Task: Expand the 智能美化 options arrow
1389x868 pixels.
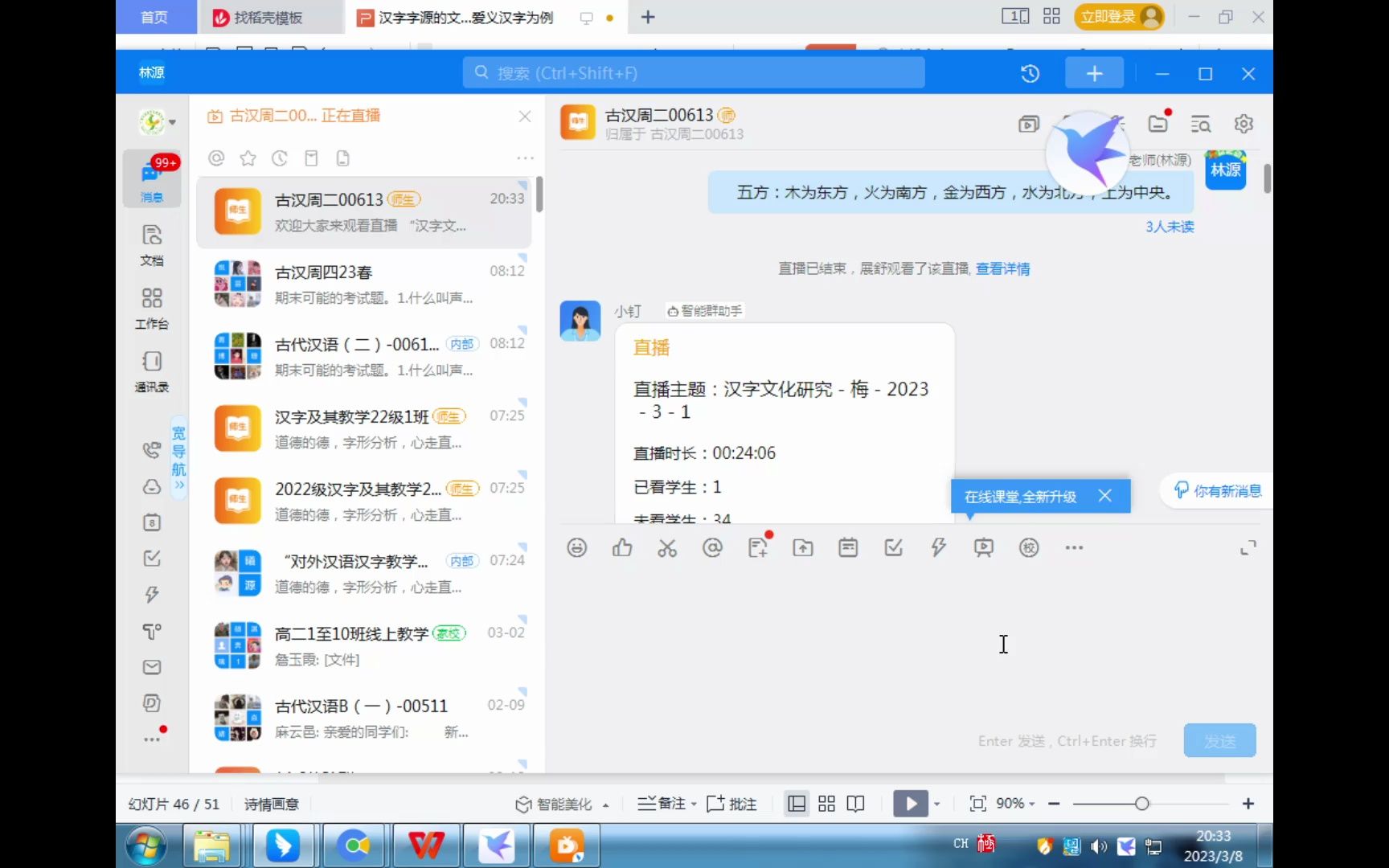Action: [x=605, y=805]
